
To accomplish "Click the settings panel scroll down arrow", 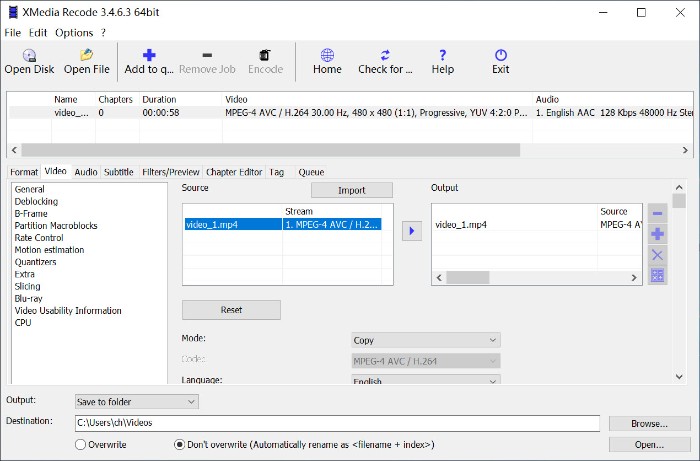I will coord(679,377).
